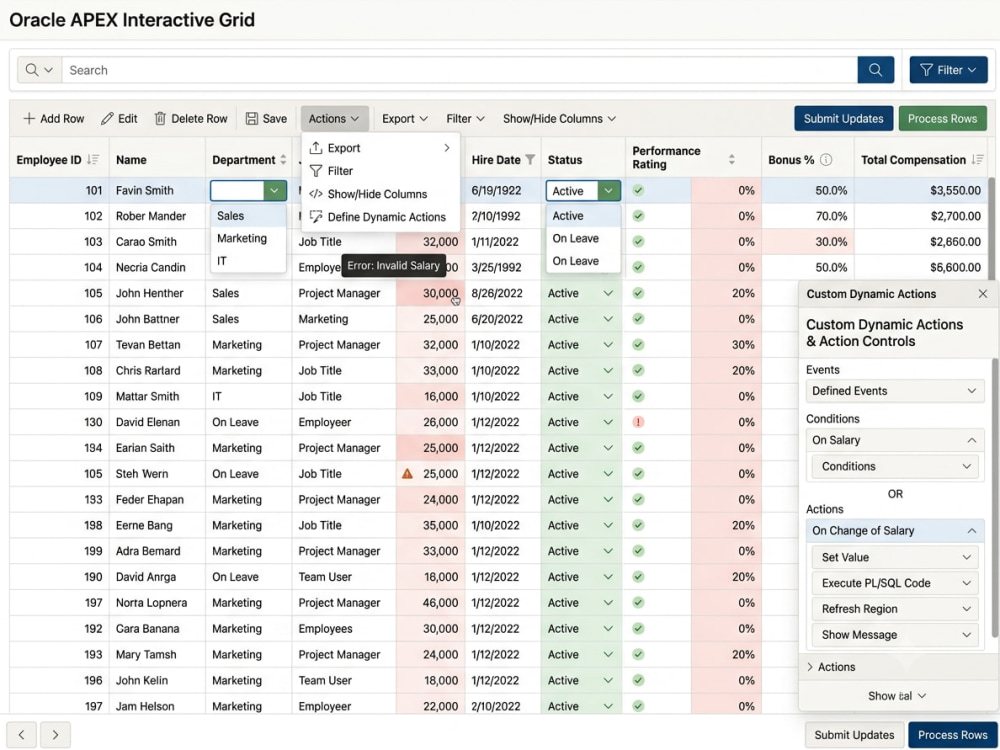Click Performance Rating sort arrows
The image size is (1000, 750).
[x=732, y=159]
